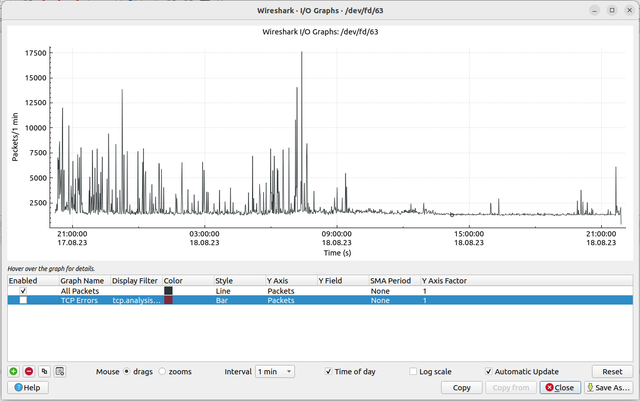Click the SMA Period column header
Screen dimensions: 640x401
coord(395,281)
